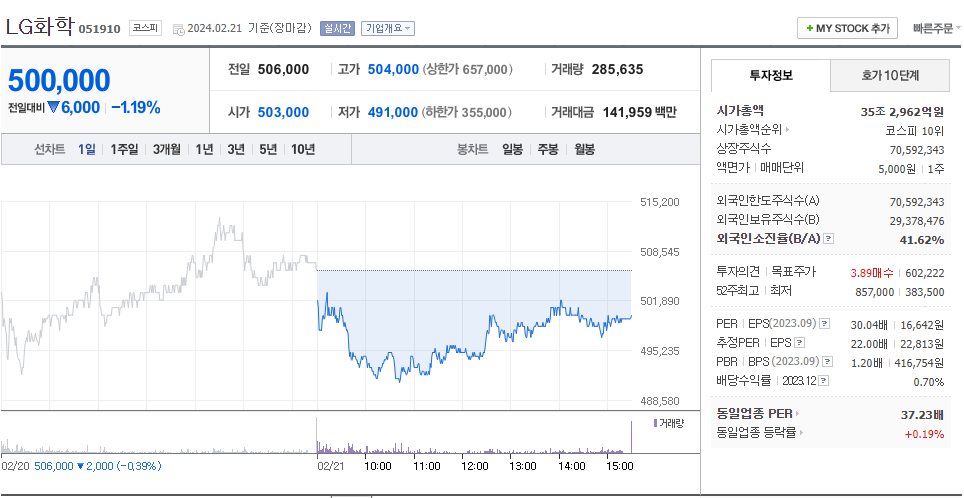Click the 저가 value 491,000
The width and height of the screenshot is (964, 498).
(x=393, y=113)
